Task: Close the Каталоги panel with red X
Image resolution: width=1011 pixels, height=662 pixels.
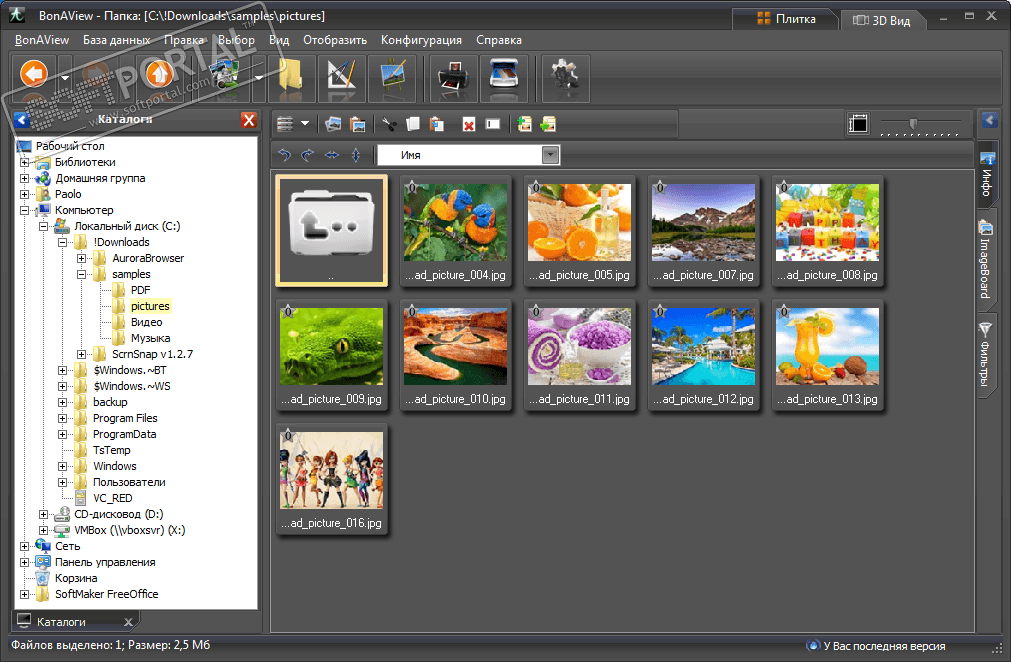Action: (x=249, y=120)
